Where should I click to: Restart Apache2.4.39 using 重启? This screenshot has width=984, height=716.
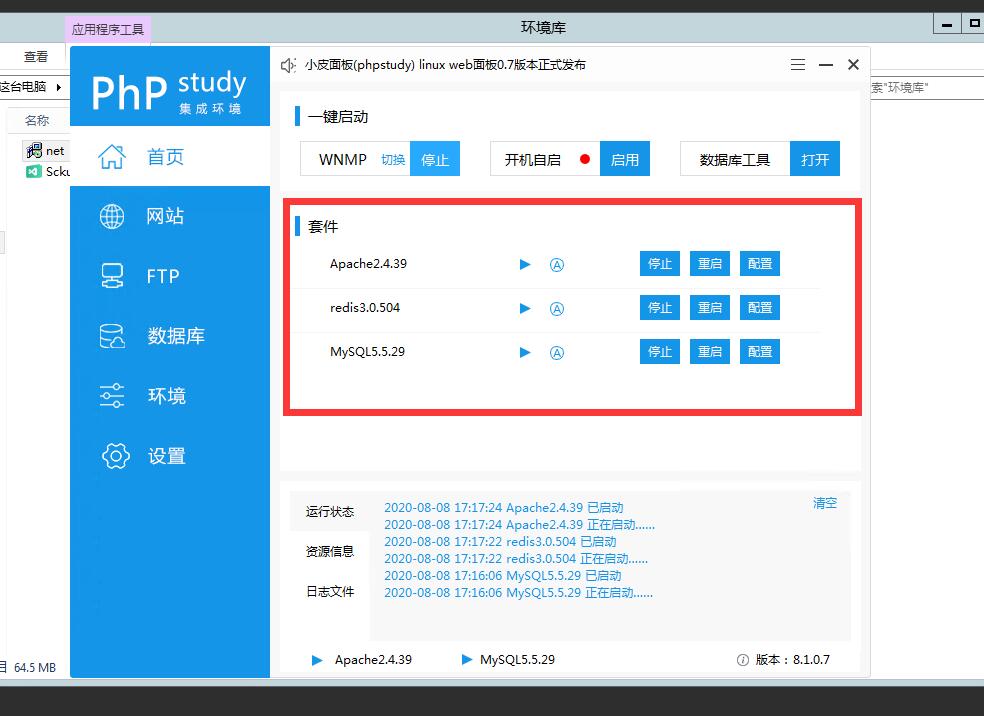pos(710,264)
